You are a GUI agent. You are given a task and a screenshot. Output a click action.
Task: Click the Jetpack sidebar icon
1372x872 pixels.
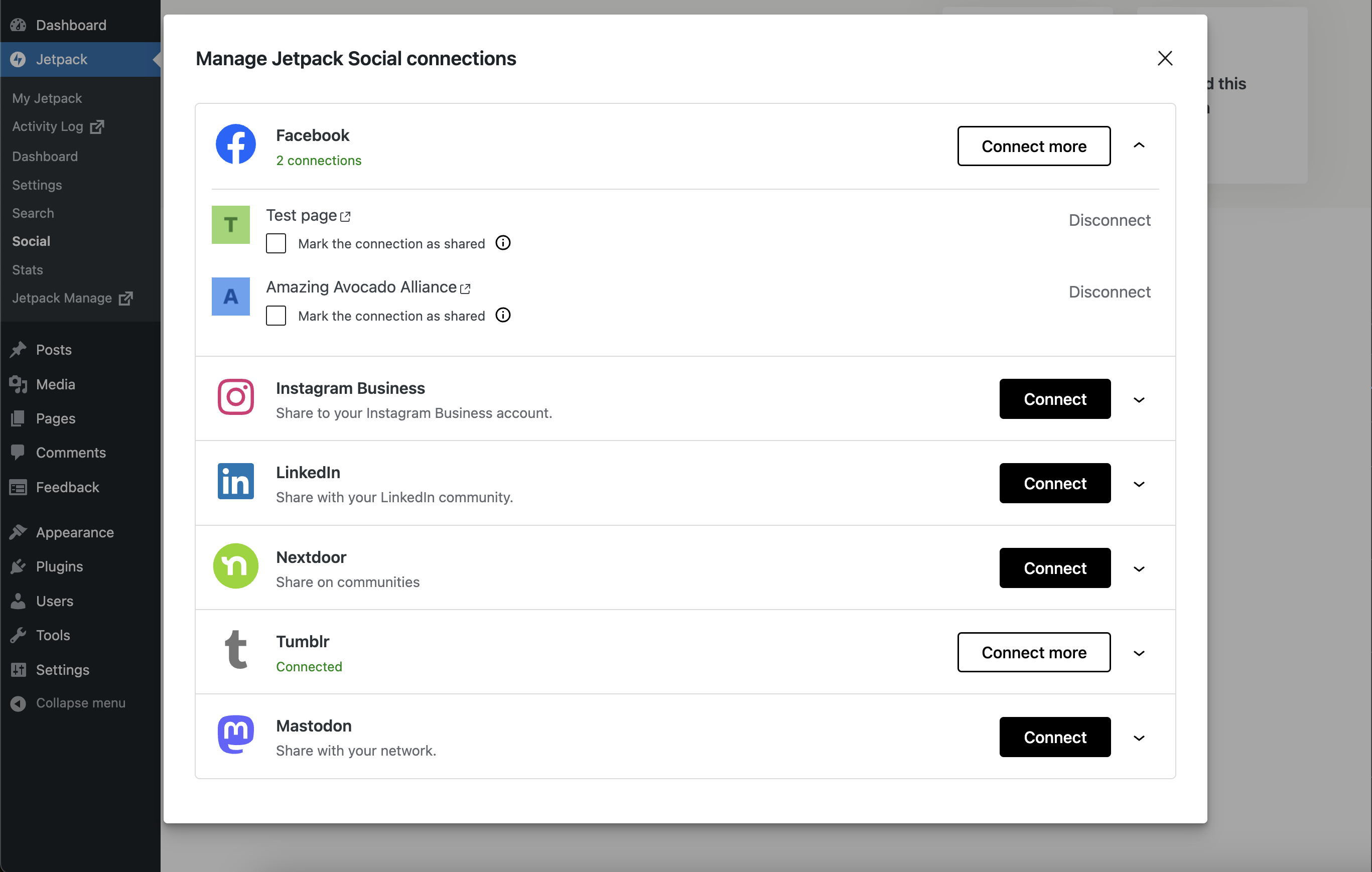tap(19, 59)
